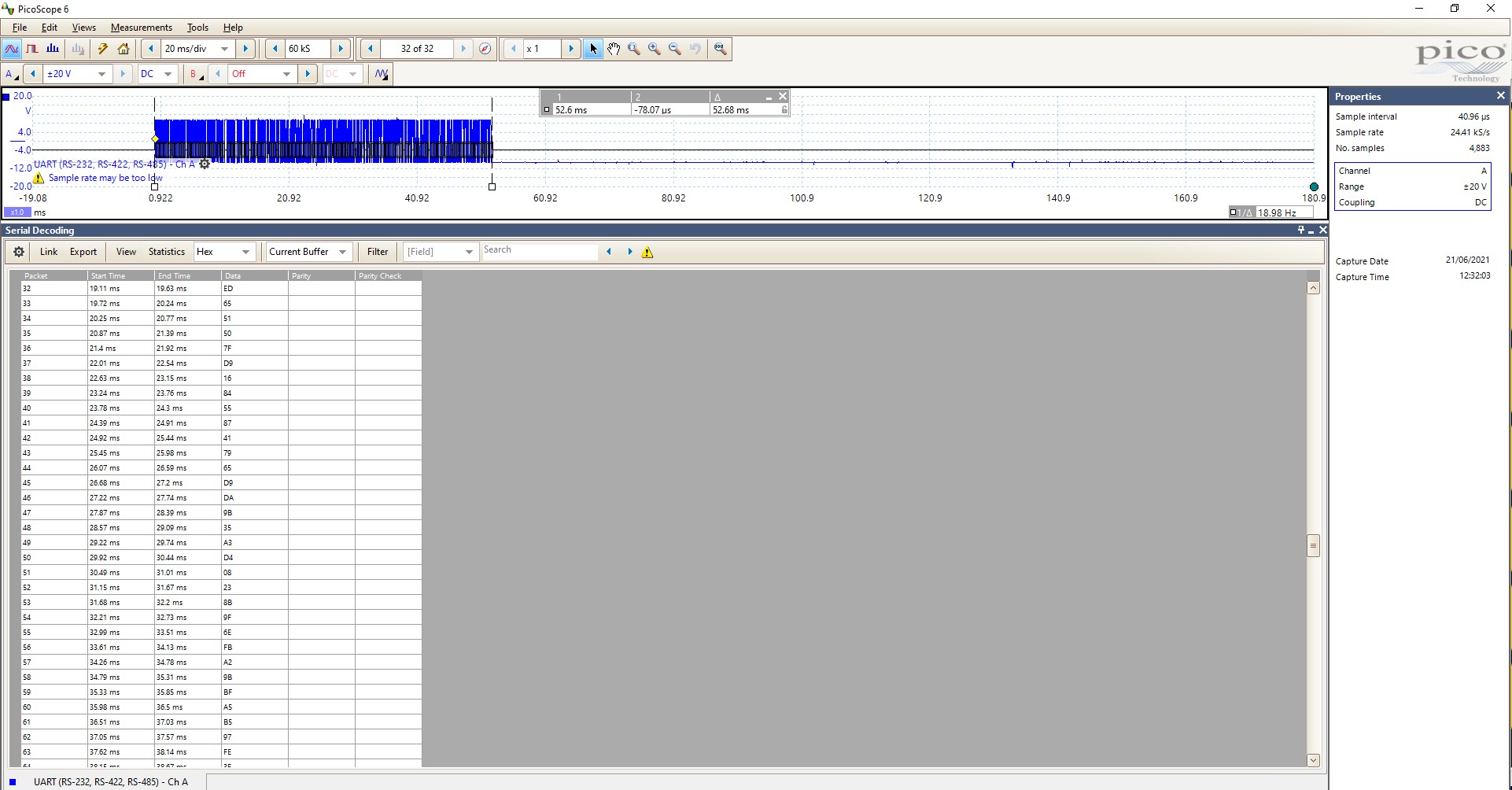Open the [Field] filter dropdown
Image resolution: width=1512 pixels, height=790 pixels.
pyautogui.click(x=469, y=252)
